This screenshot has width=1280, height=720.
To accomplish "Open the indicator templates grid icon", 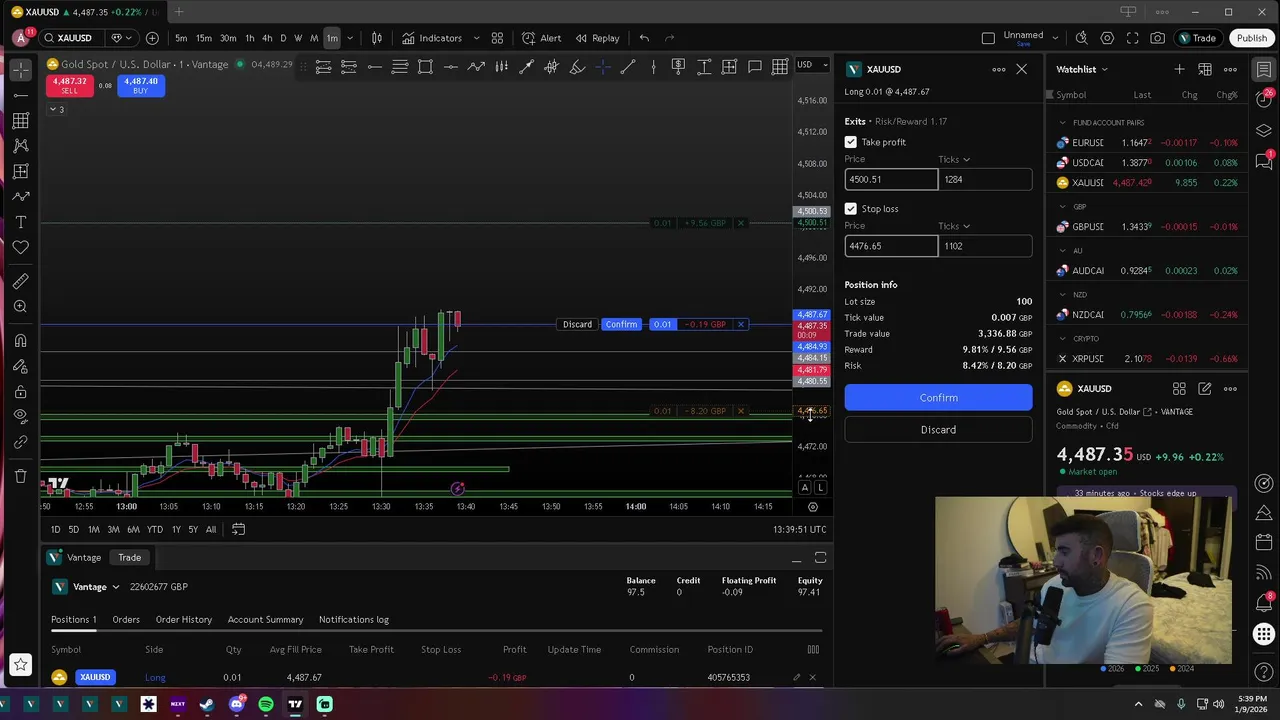I will [x=497, y=38].
